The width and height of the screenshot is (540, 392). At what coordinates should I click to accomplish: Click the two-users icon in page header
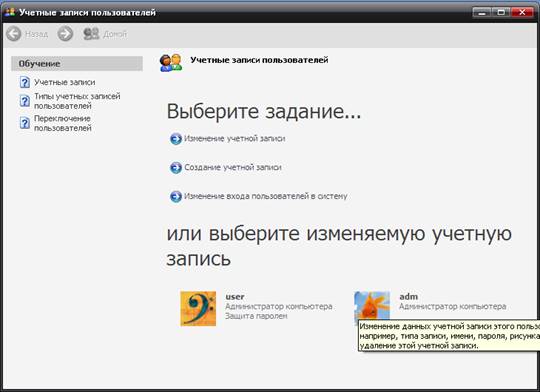point(171,63)
